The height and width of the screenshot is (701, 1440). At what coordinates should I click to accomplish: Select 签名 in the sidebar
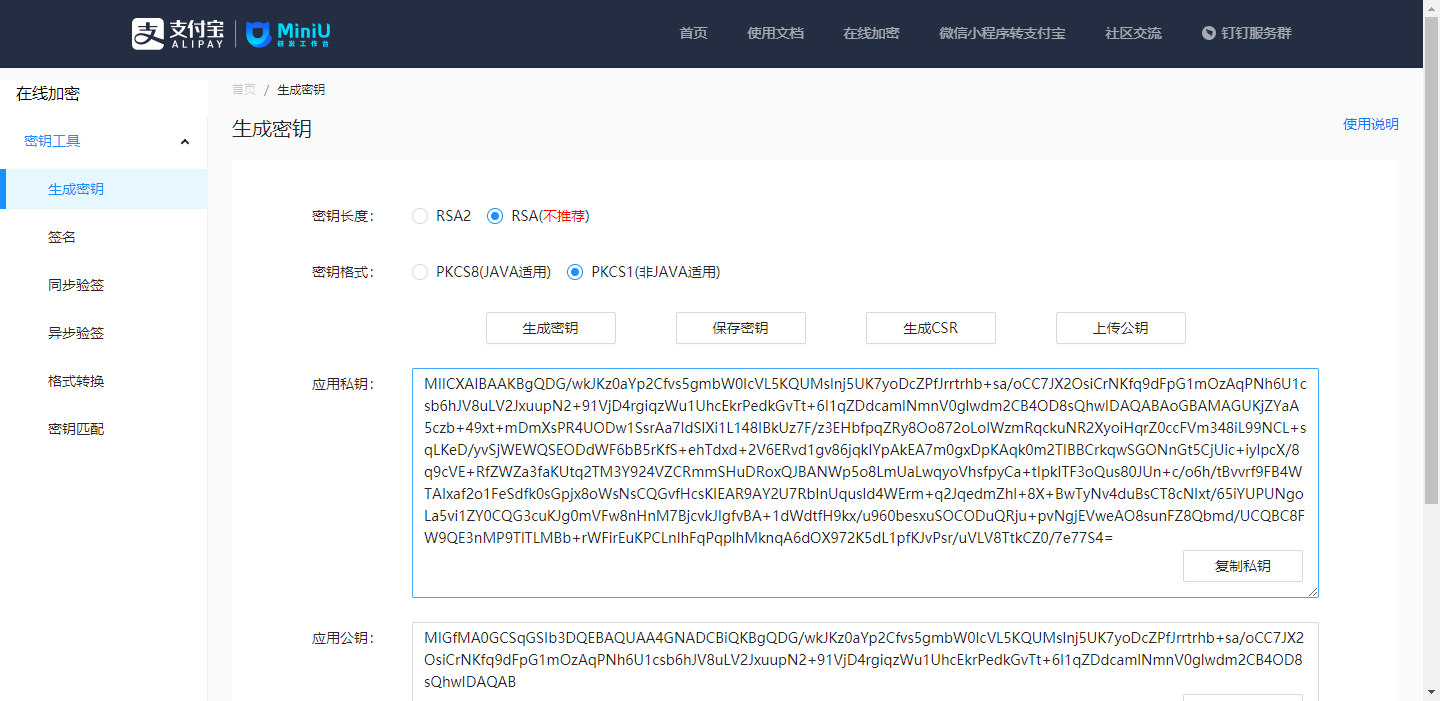click(x=62, y=237)
